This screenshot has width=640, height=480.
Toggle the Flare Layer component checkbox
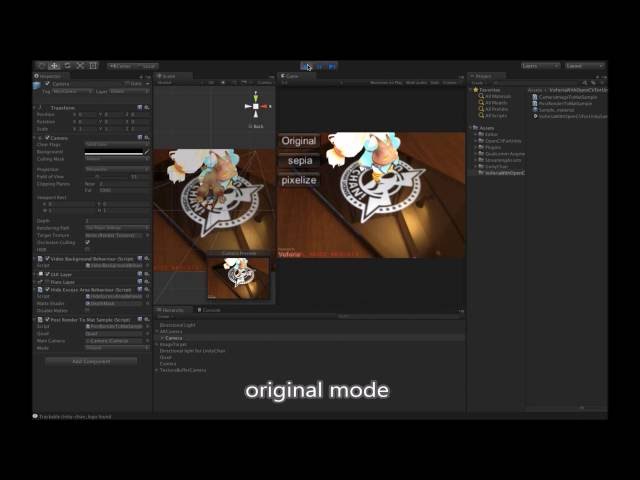[x=47, y=282]
